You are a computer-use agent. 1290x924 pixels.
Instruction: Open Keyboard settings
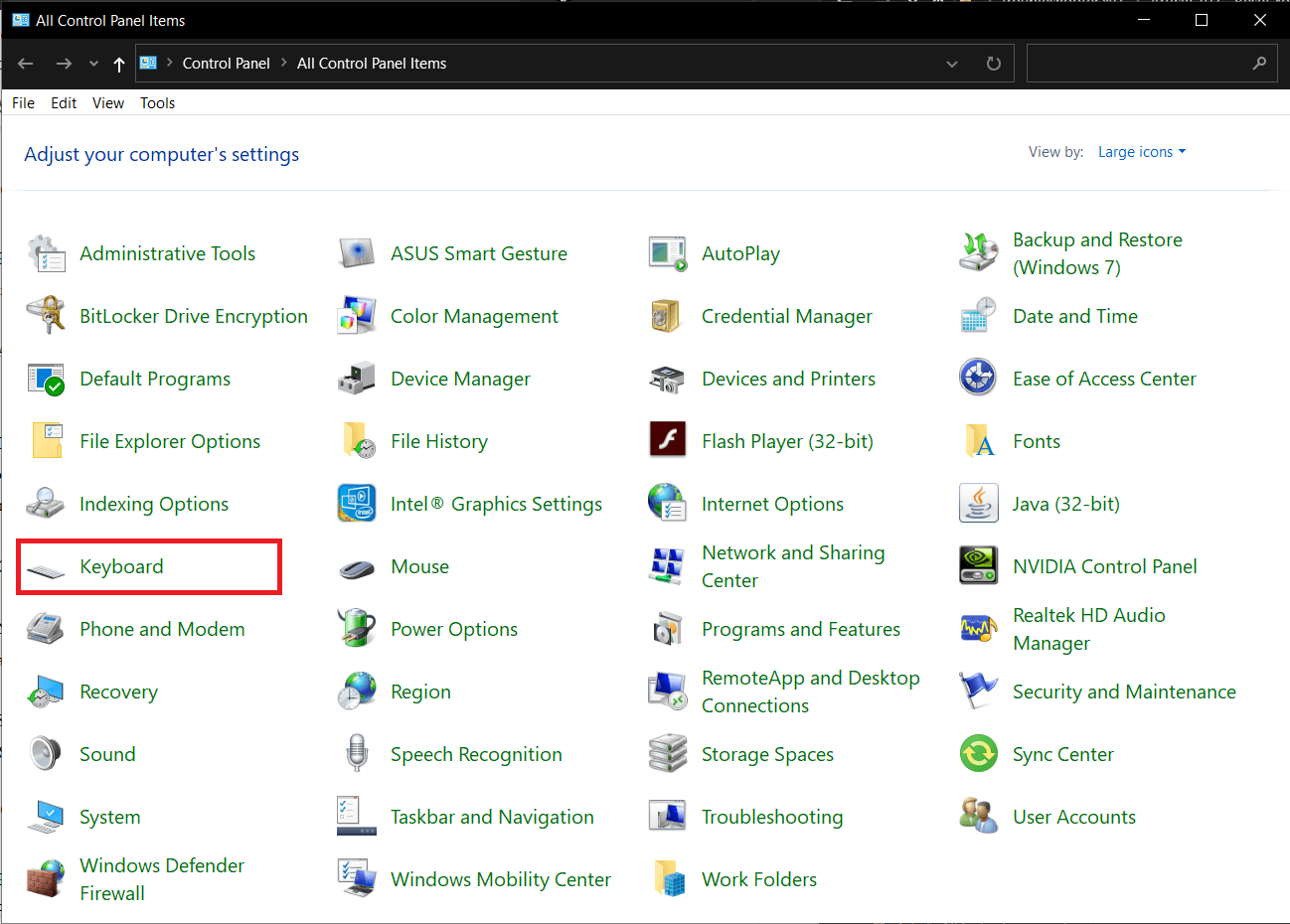121,566
